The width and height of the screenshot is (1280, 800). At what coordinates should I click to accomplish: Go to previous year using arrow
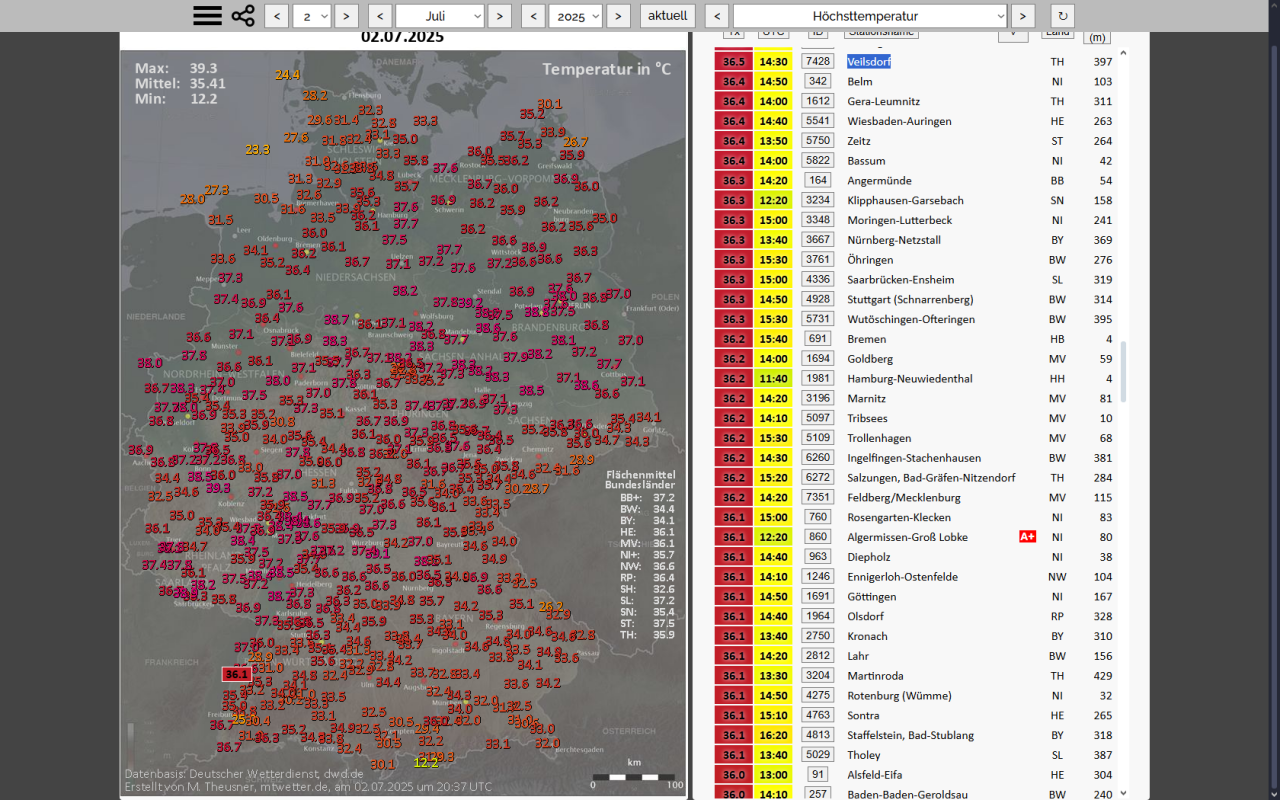click(533, 16)
